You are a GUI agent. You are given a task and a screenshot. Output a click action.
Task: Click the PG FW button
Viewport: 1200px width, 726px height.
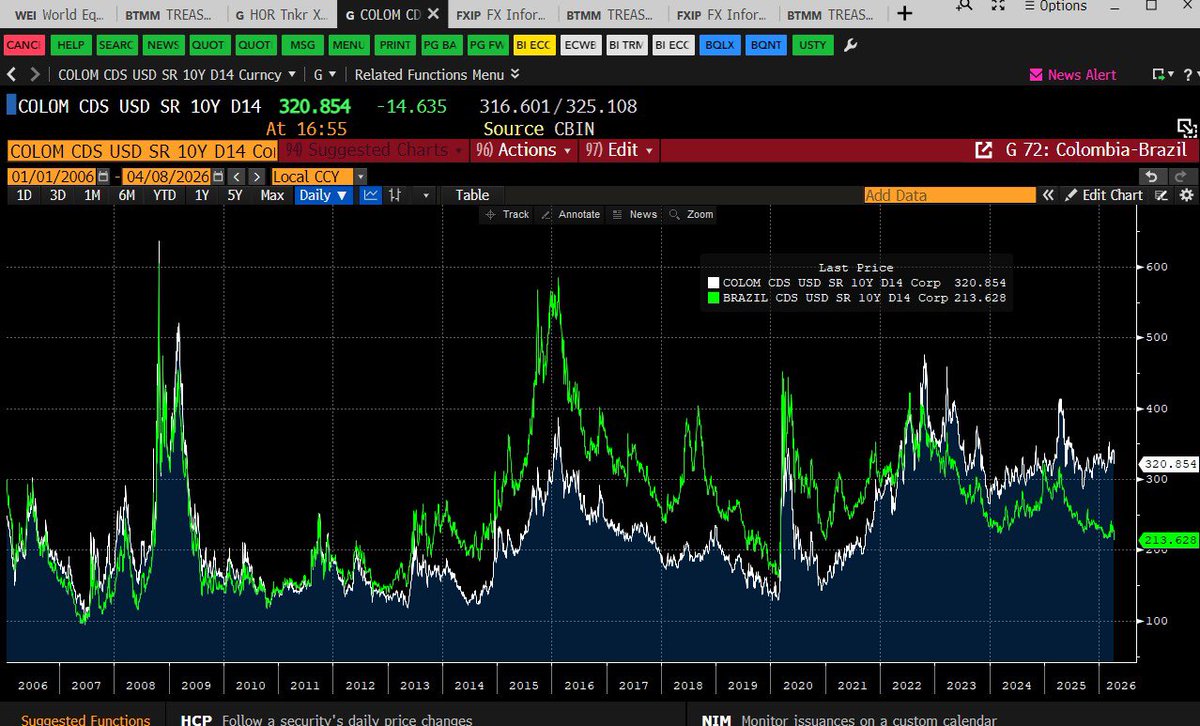coord(486,45)
